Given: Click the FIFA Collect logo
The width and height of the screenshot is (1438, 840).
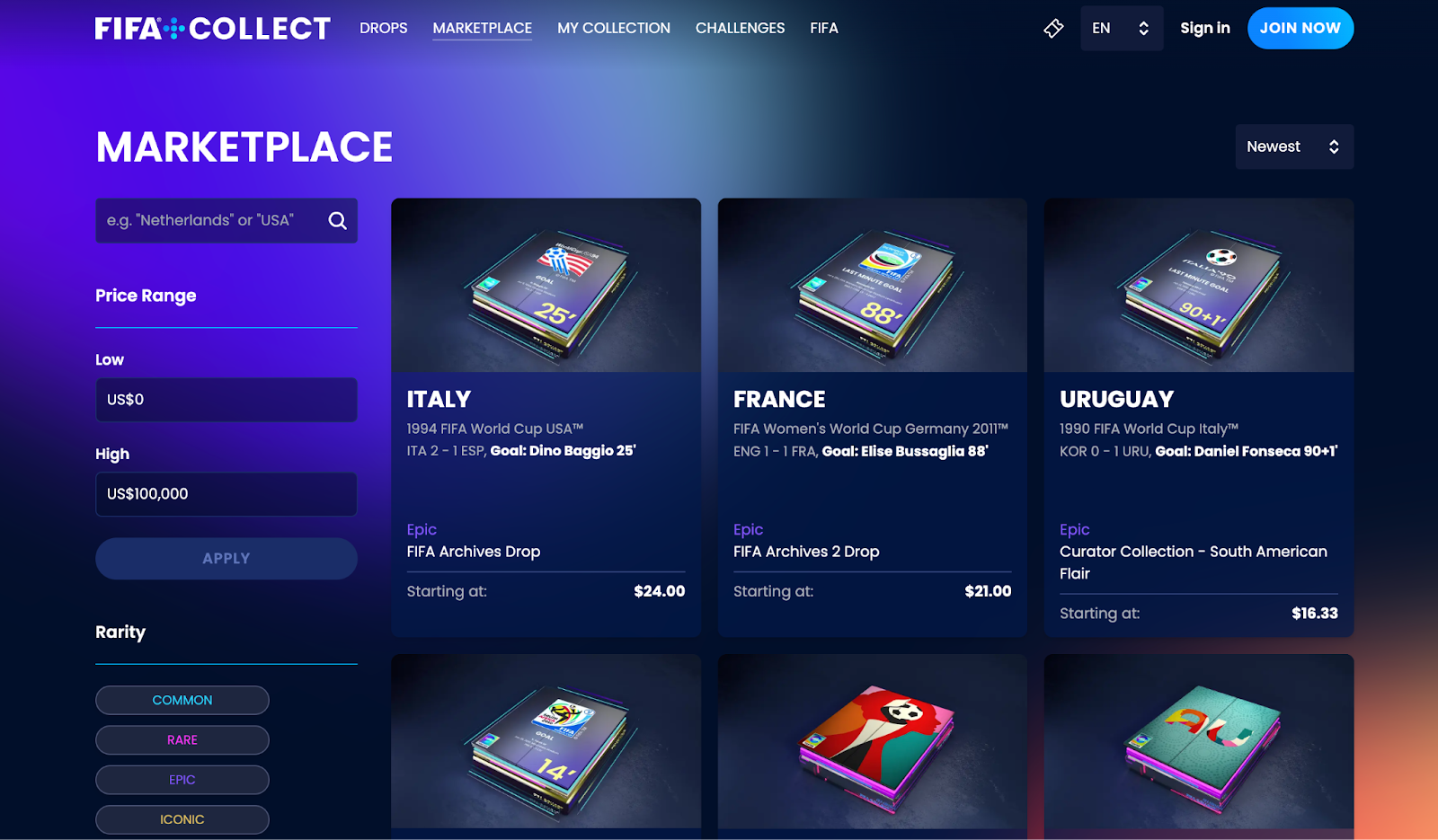Looking at the screenshot, I should pyautogui.click(x=213, y=29).
